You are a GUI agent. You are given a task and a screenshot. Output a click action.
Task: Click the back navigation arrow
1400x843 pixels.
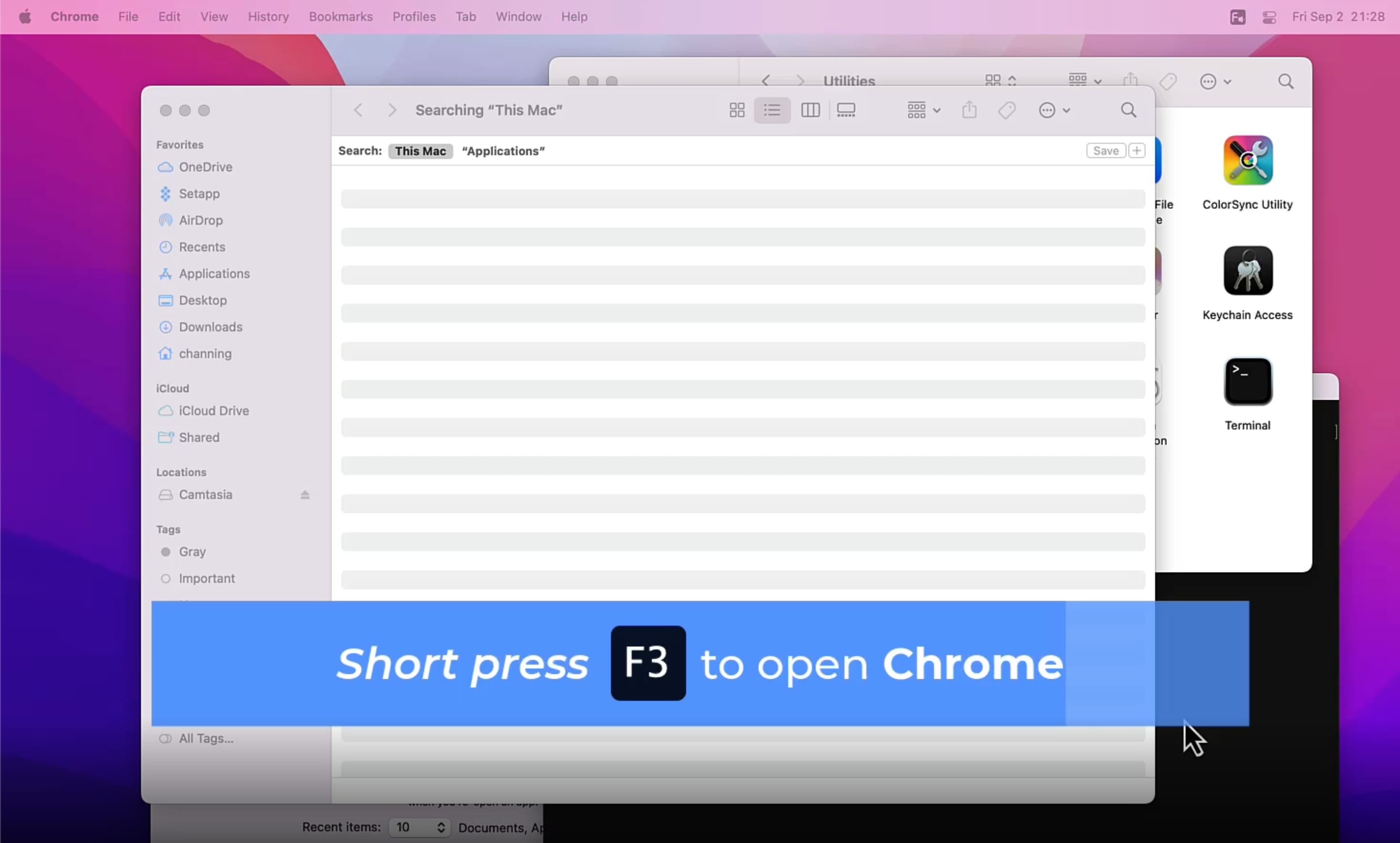pyautogui.click(x=359, y=110)
